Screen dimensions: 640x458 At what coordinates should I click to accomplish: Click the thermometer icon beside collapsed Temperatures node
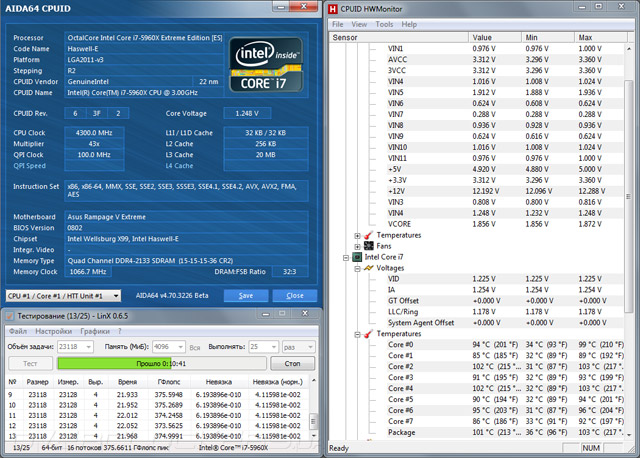368,235
